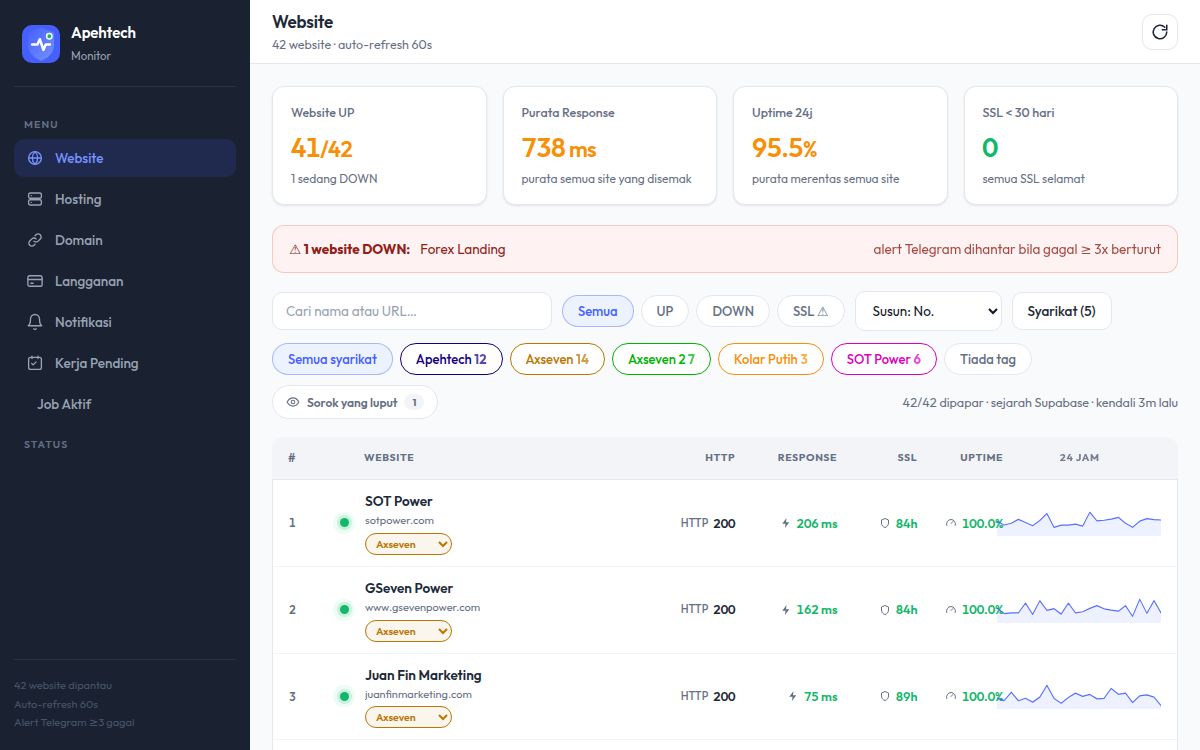The image size is (1200, 750).
Task: Filter by Axseven 2 7 tag
Action: [x=661, y=359]
